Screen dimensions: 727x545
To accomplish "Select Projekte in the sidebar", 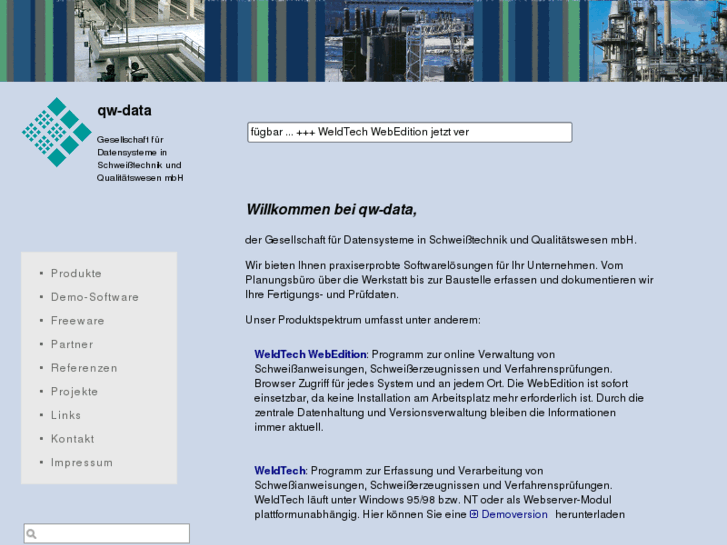I will tap(74, 391).
